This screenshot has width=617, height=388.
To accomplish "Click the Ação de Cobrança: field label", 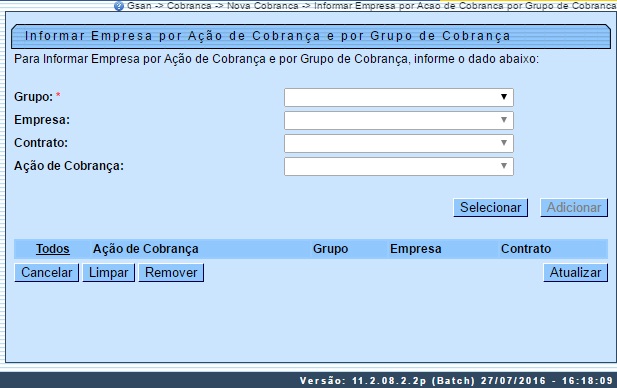I will pyautogui.click(x=69, y=166).
